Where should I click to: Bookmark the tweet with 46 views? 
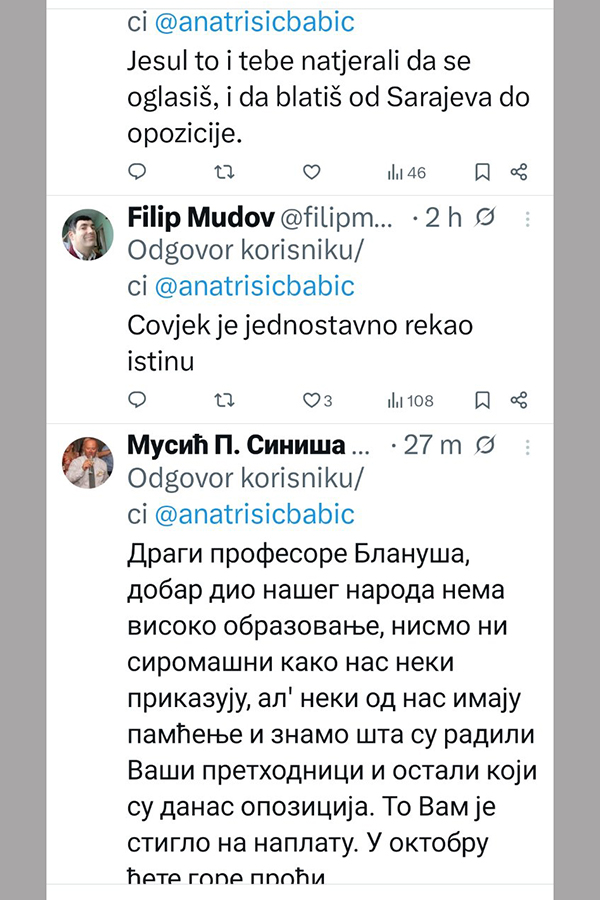click(x=482, y=172)
